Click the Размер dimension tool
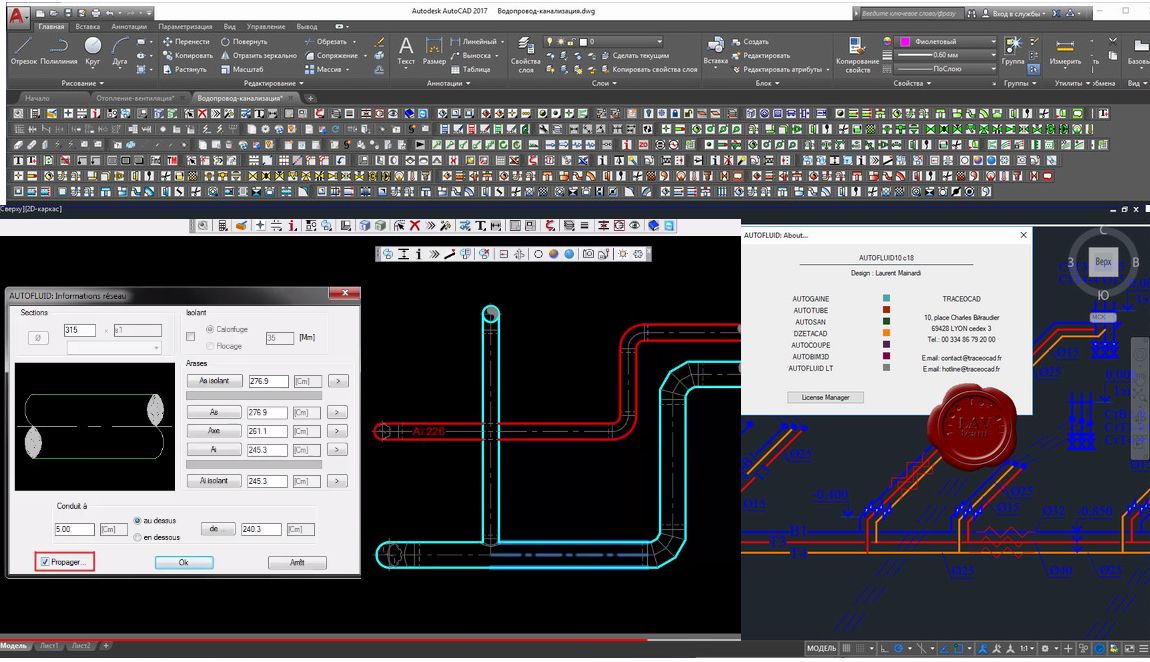This screenshot has height=662, width=1150. [x=434, y=51]
